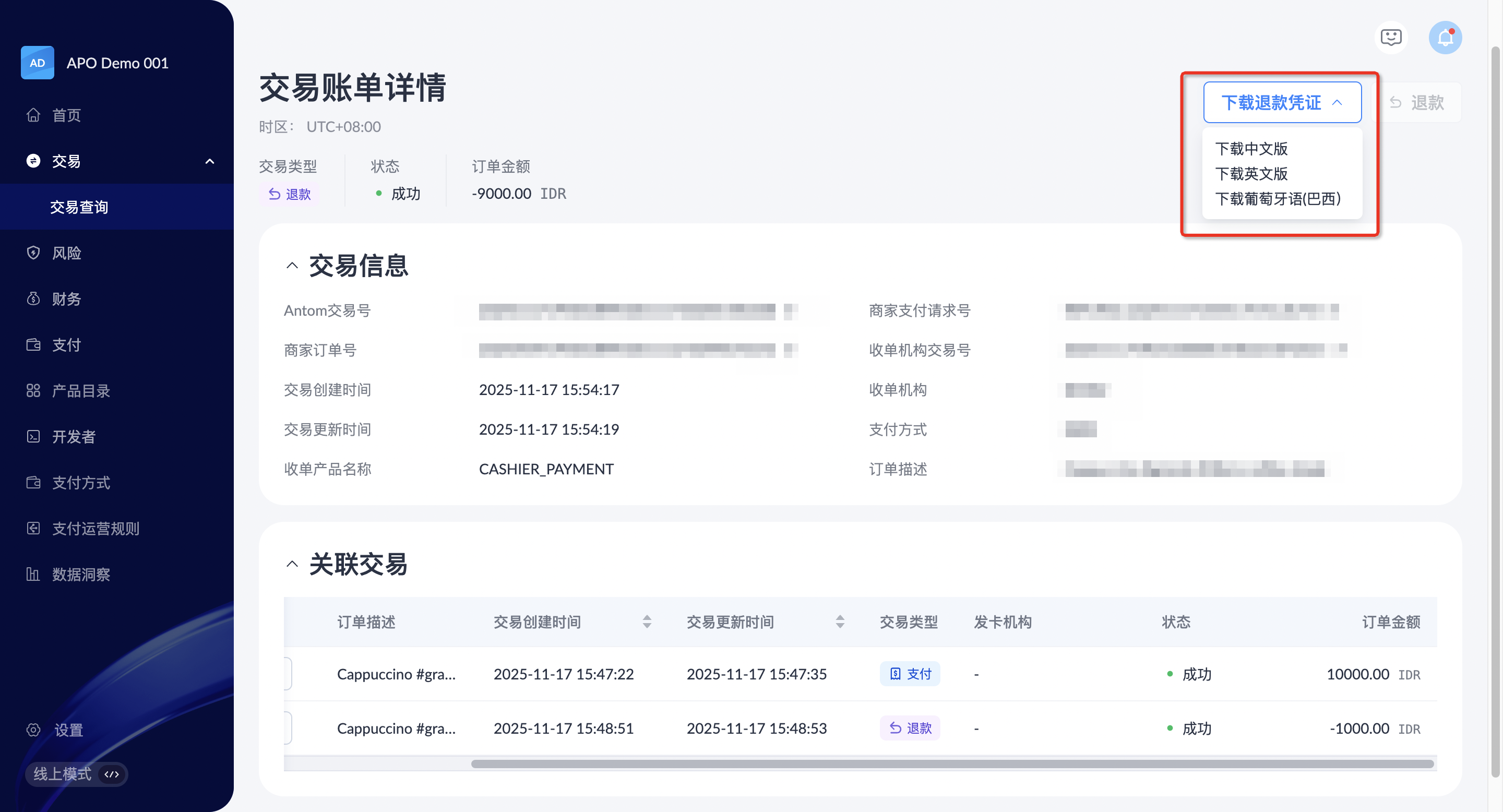Screen dimensions: 1503x812
Task: Collapse the 交易 sidebar menu chevron
Action: pyautogui.click(x=210, y=161)
